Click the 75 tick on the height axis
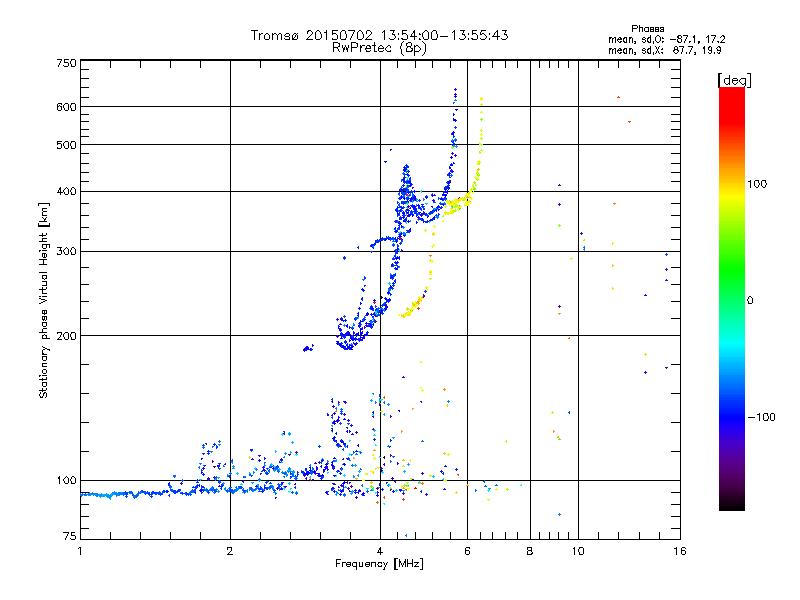This screenshot has height=600, width=800. [69, 539]
